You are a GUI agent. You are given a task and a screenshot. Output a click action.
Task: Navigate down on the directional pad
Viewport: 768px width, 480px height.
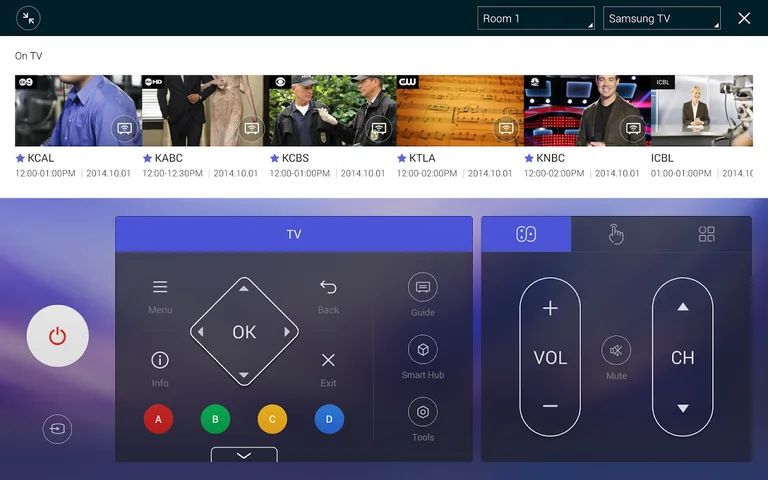click(x=243, y=375)
